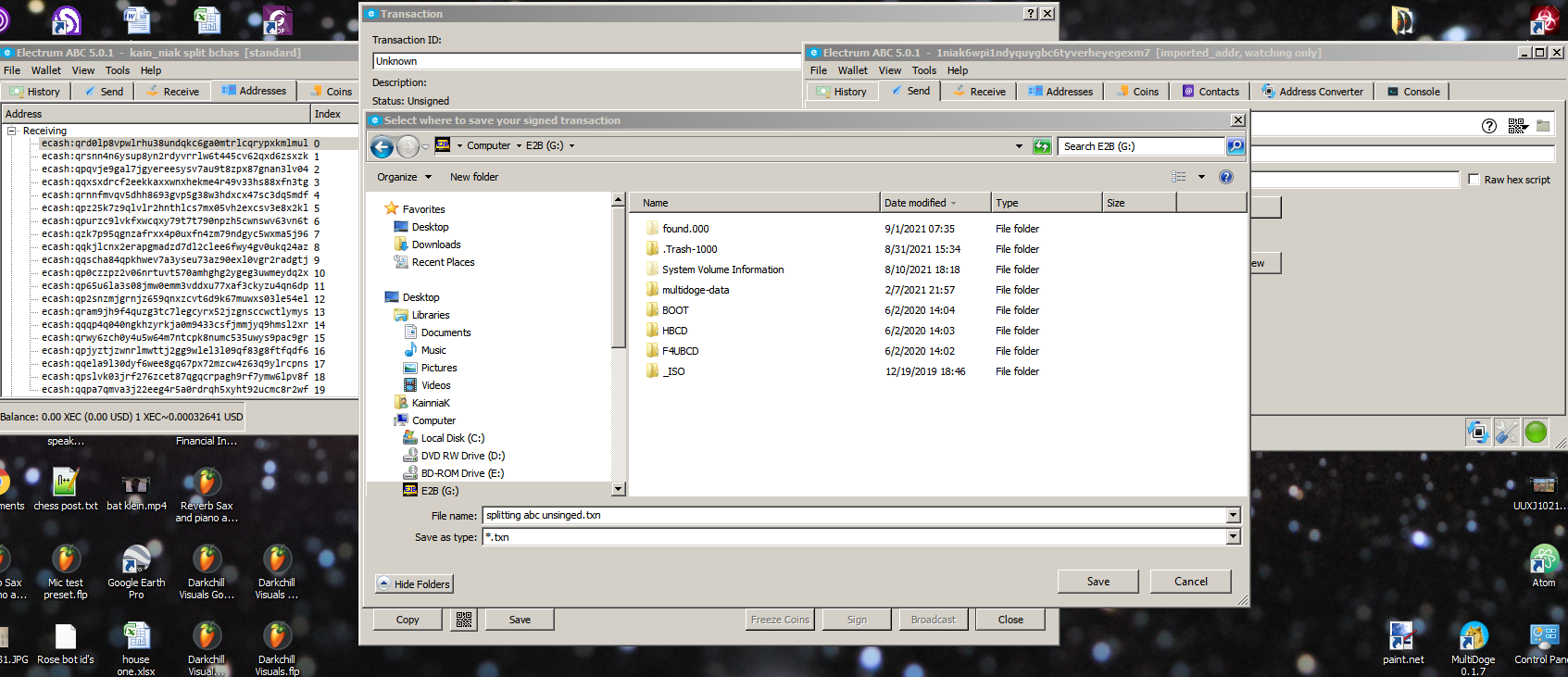1568x677 pixels.
Task: Switch to the Addresses tab in left Electrum window
Action: pyautogui.click(x=254, y=91)
